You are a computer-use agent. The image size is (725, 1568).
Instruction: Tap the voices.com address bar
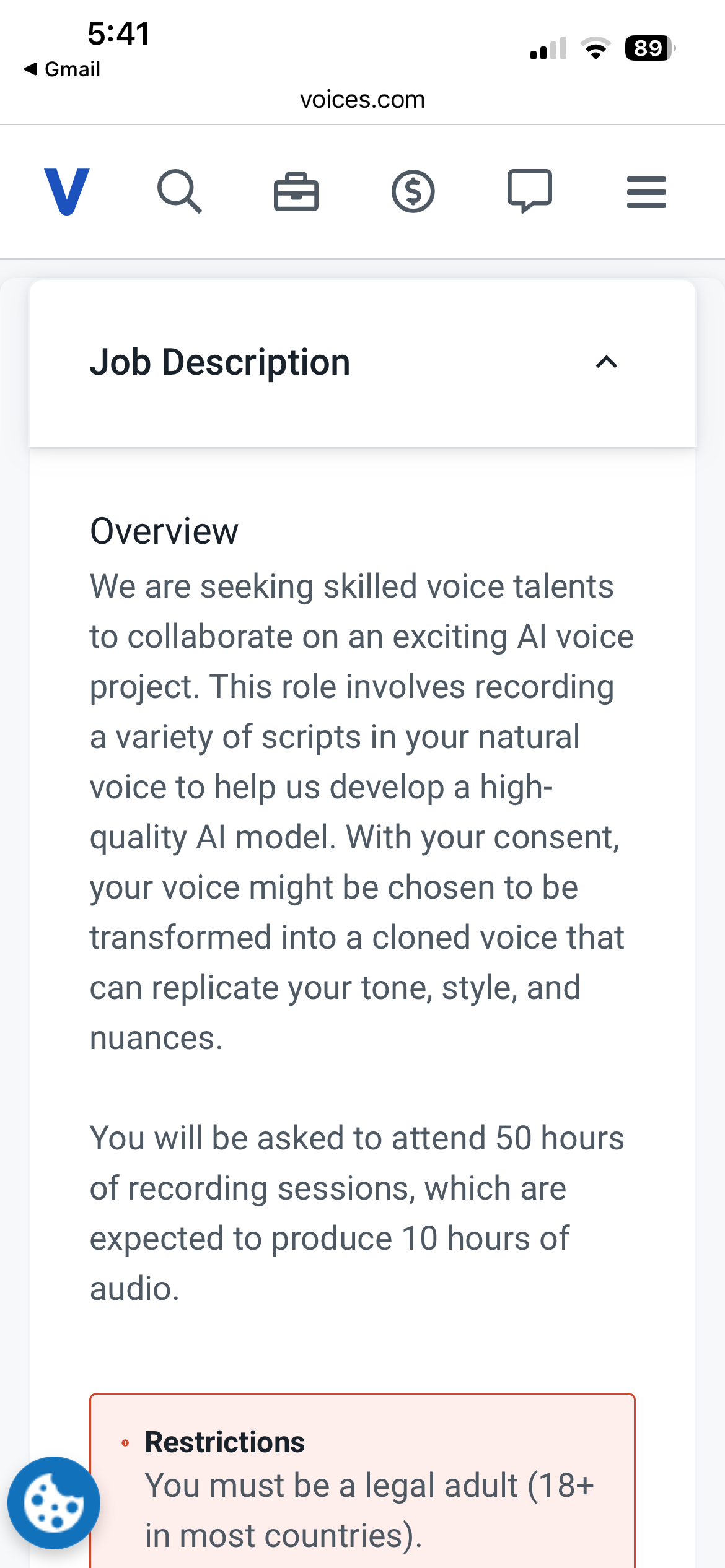tap(362, 99)
